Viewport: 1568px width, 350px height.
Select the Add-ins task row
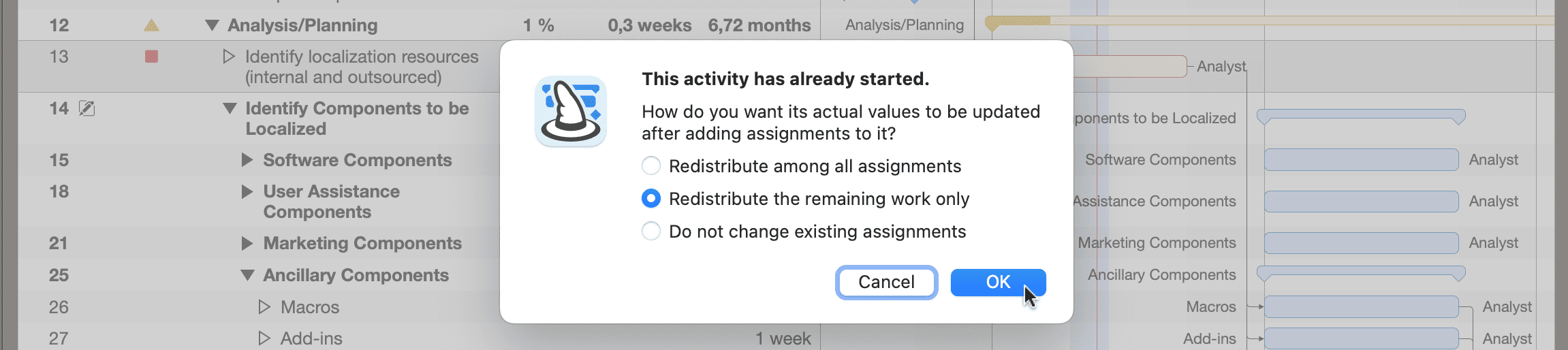312,338
